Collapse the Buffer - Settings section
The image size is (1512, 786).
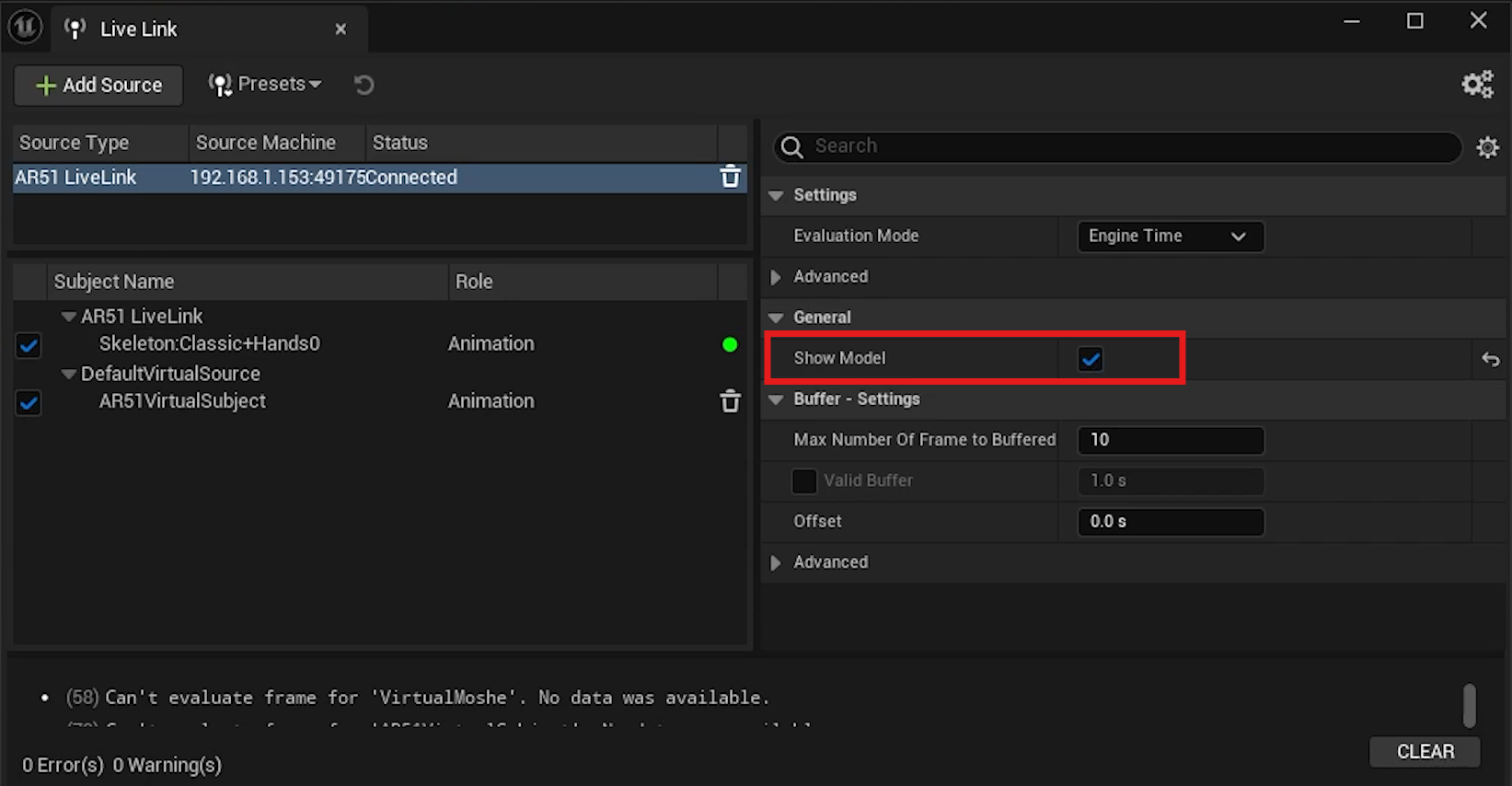776,399
